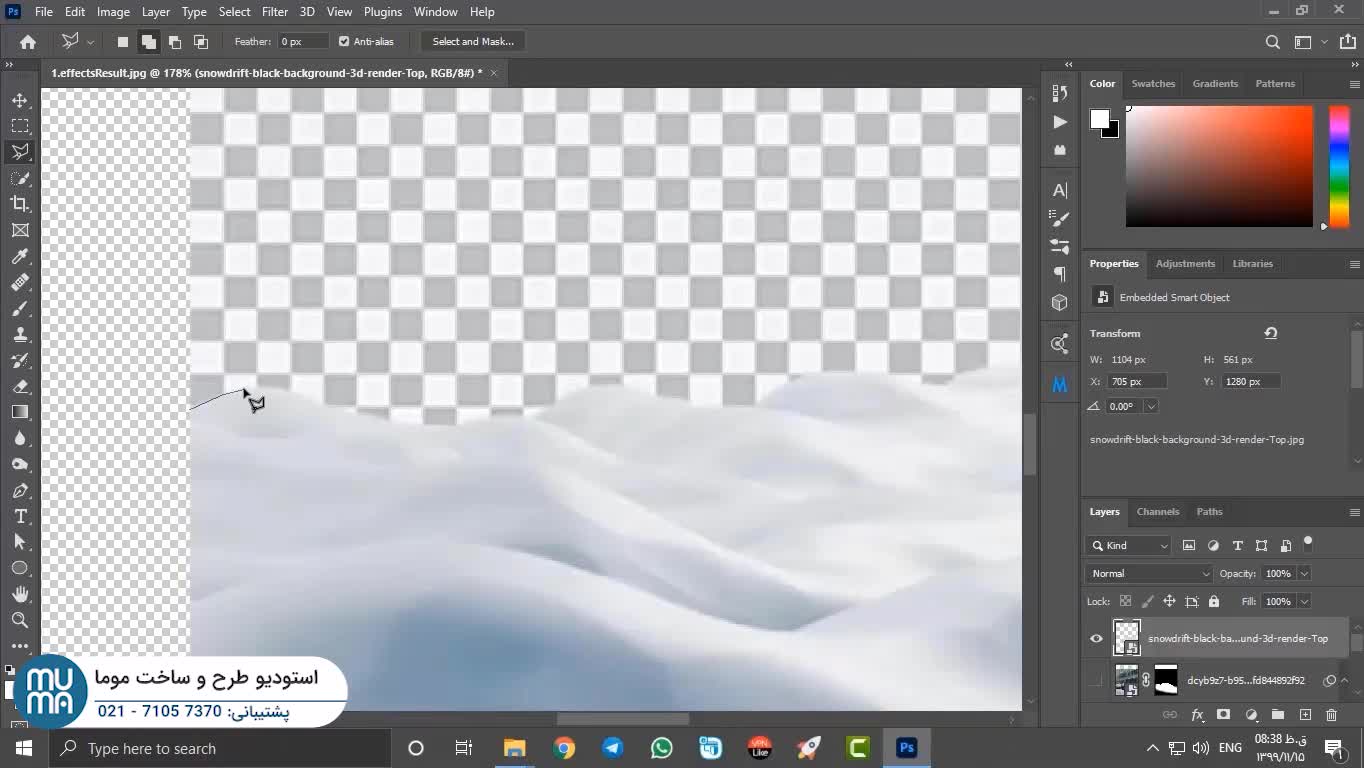Select the Zoom tool

point(20,620)
